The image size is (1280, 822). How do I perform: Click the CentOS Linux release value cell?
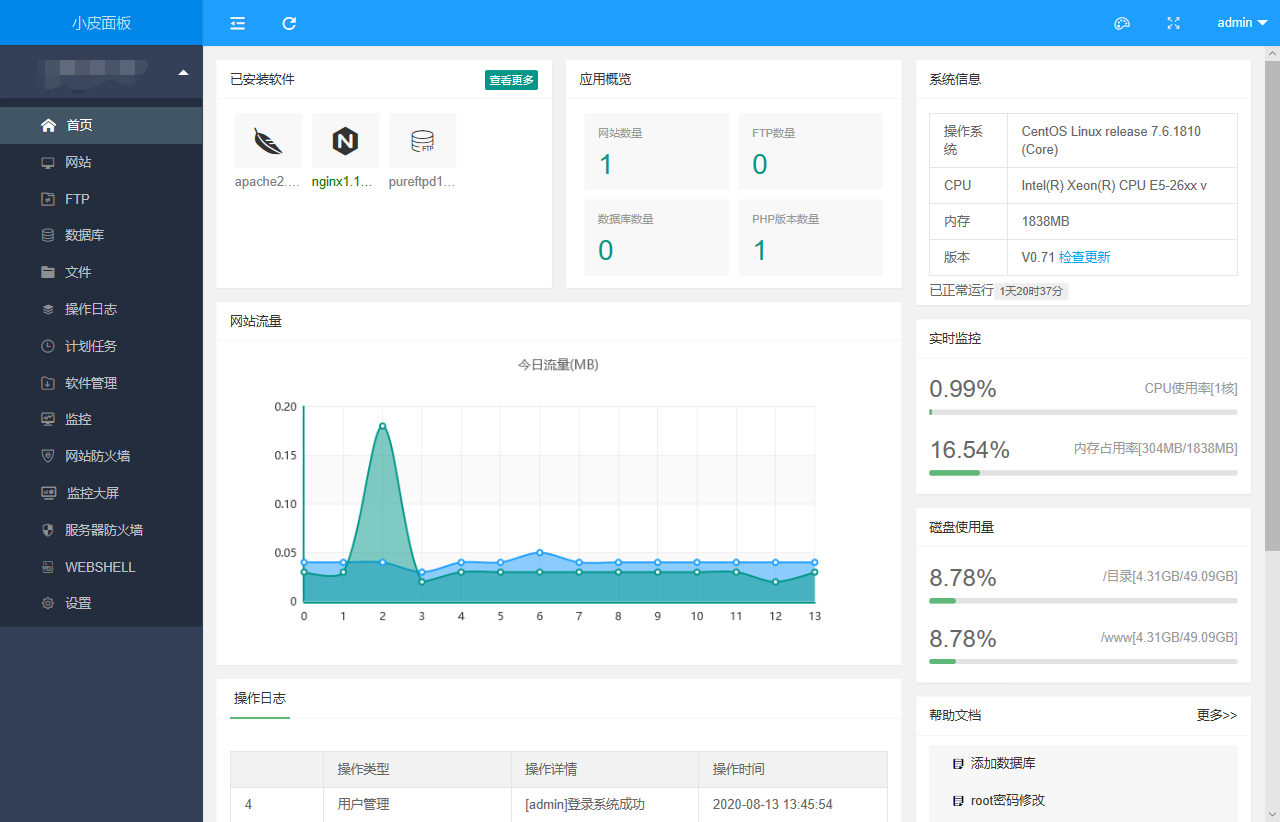click(x=1122, y=140)
